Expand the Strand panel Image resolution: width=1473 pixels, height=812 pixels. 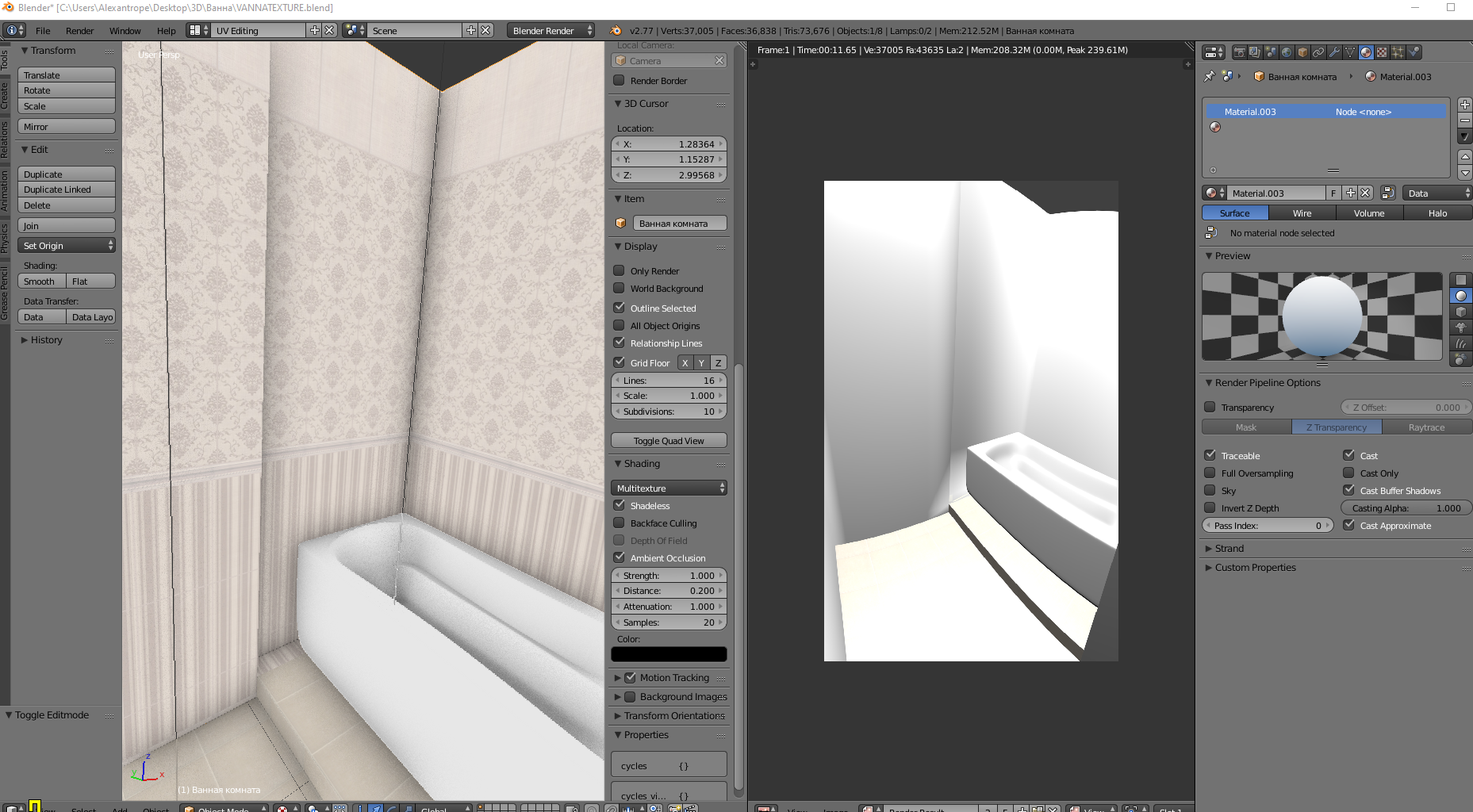(1229, 548)
